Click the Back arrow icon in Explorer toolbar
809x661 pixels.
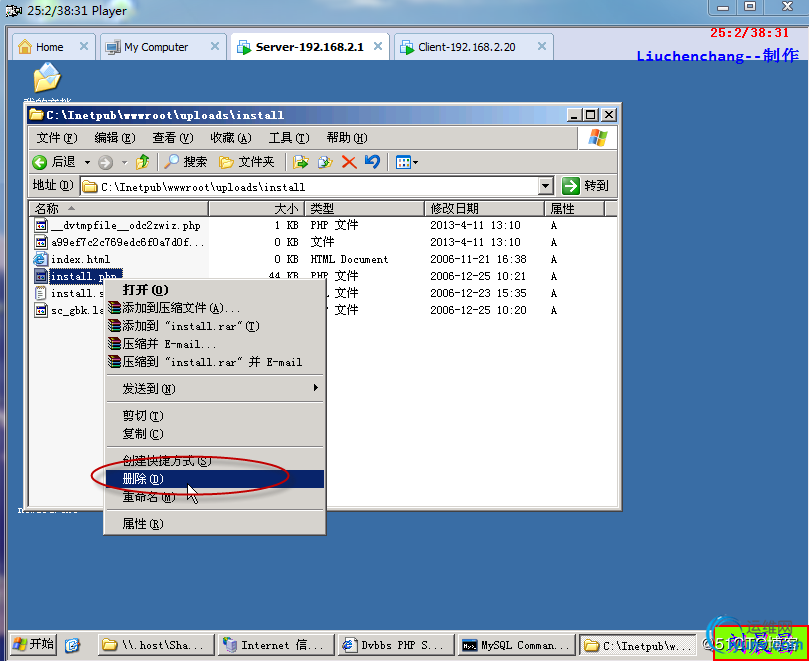pos(40,163)
